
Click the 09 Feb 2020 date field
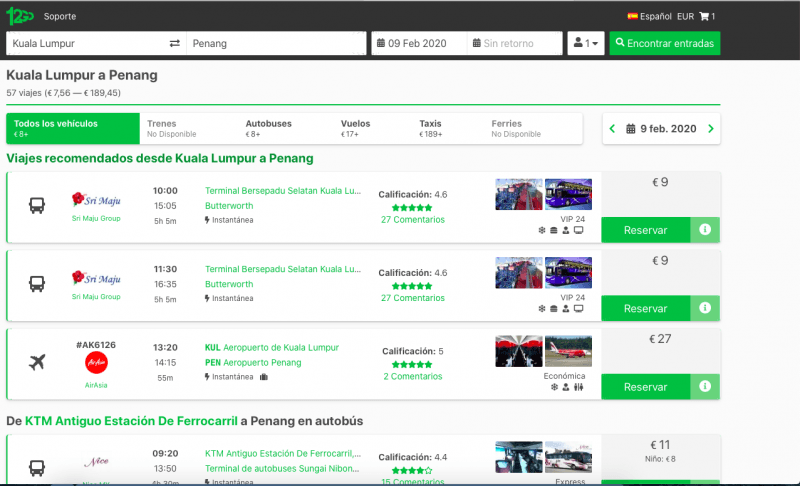419,43
